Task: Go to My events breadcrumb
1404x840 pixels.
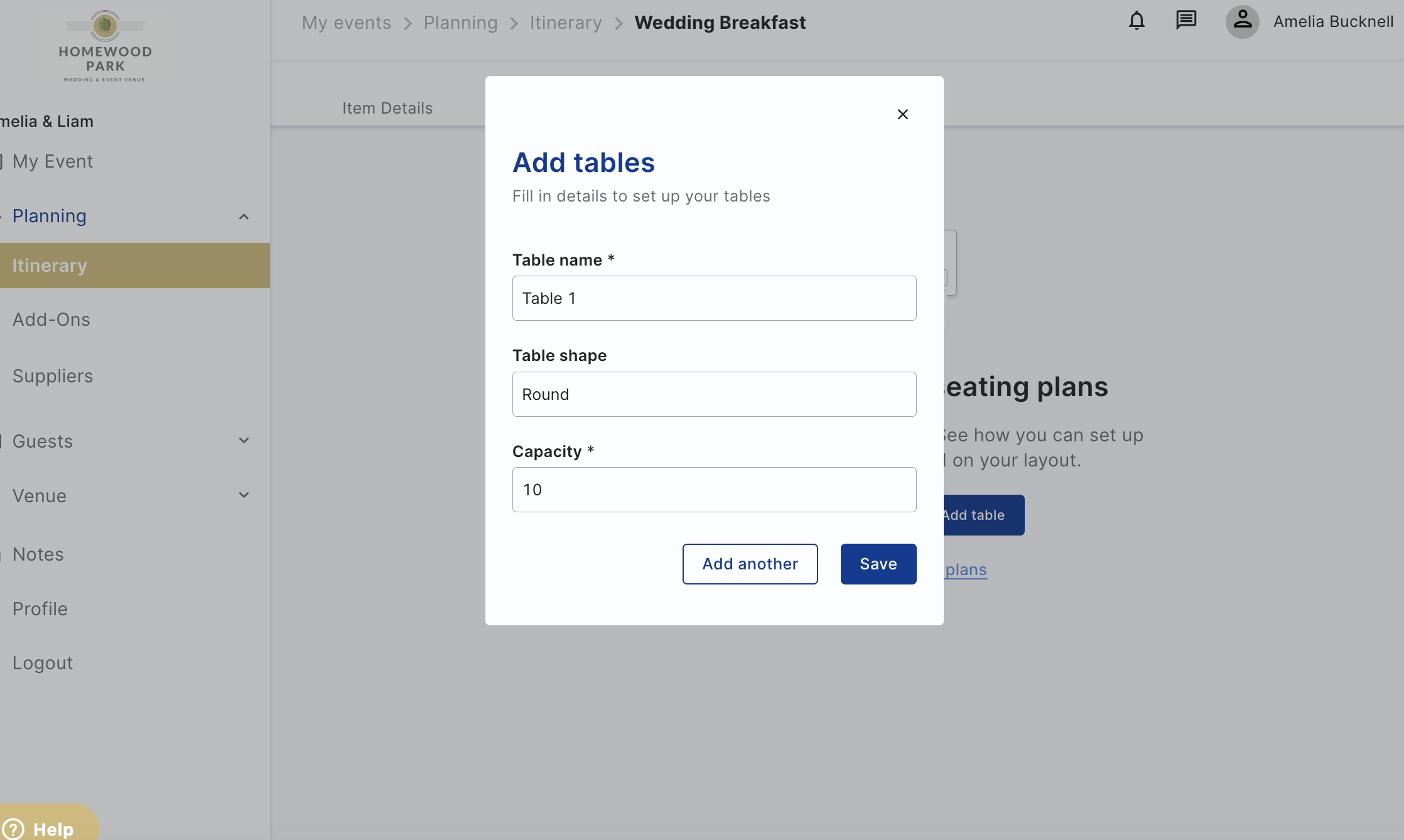Action: coord(347,23)
